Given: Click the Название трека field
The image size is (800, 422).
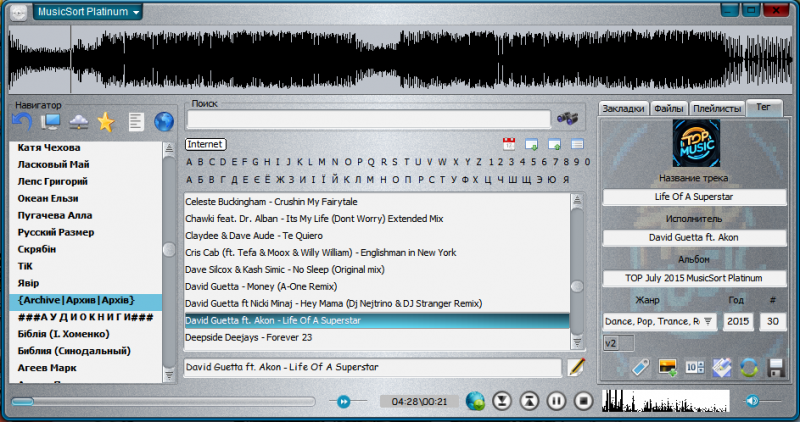Looking at the screenshot, I should 694,197.
